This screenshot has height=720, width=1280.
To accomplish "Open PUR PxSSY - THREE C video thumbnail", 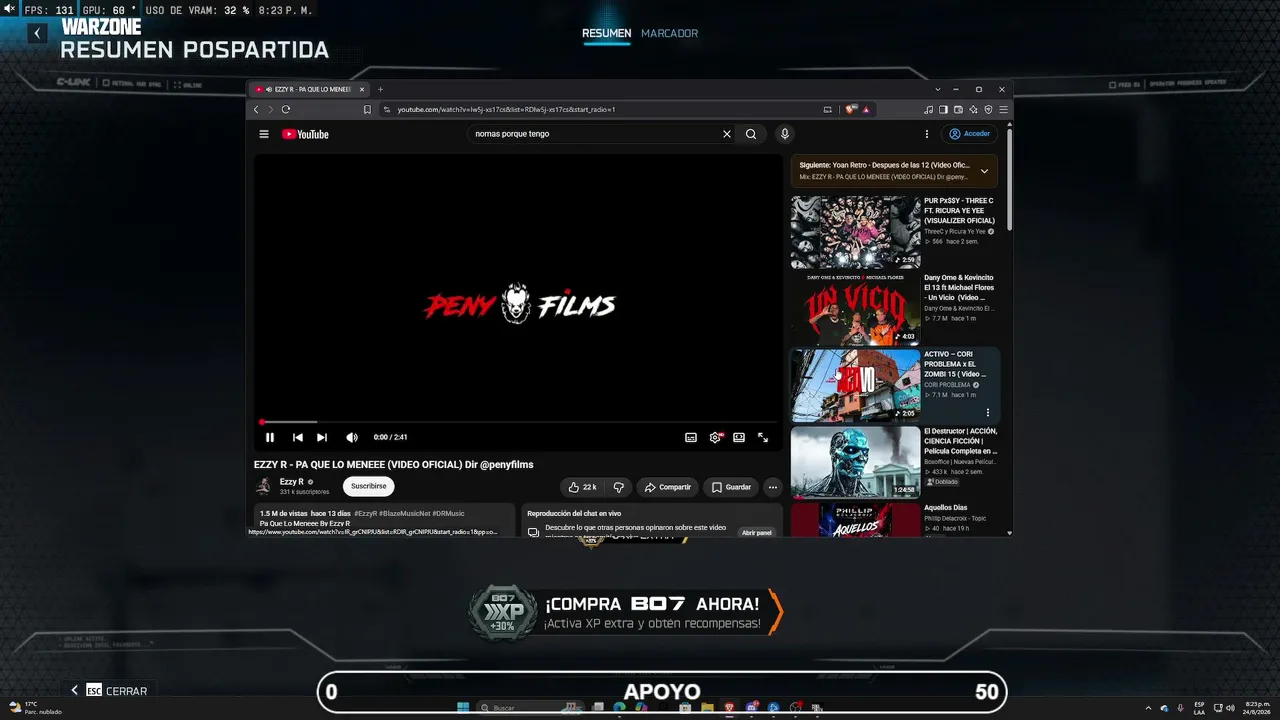I will [856, 232].
